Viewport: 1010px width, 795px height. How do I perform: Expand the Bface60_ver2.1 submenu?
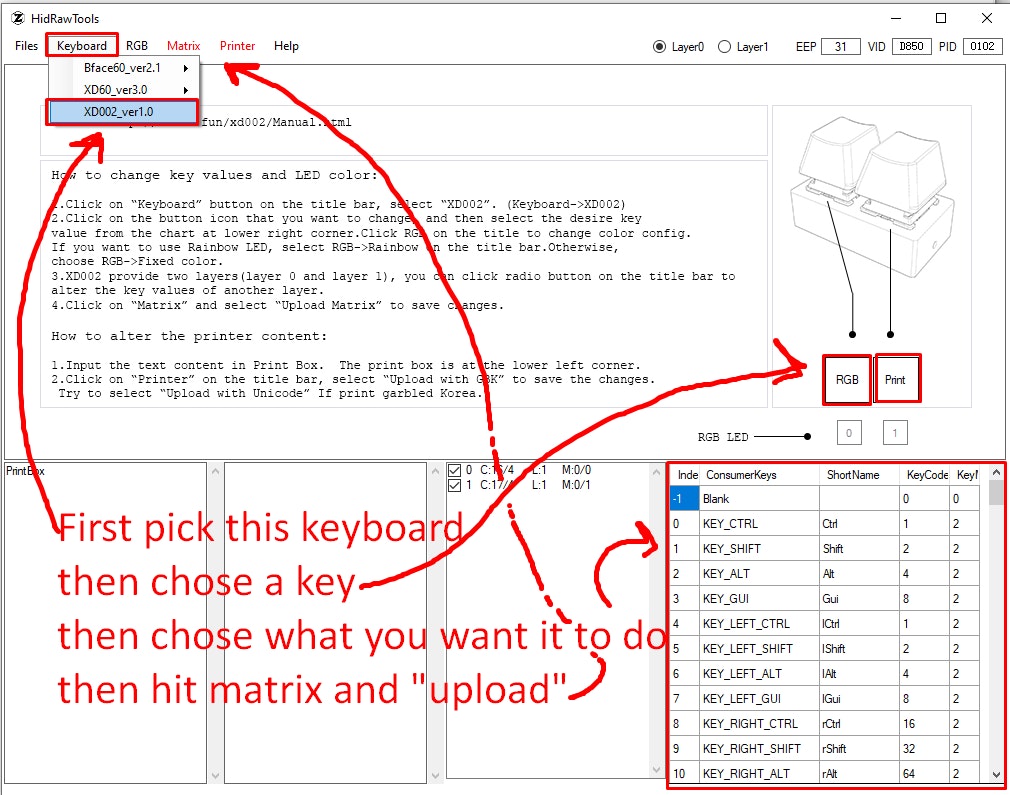click(x=124, y=68)
